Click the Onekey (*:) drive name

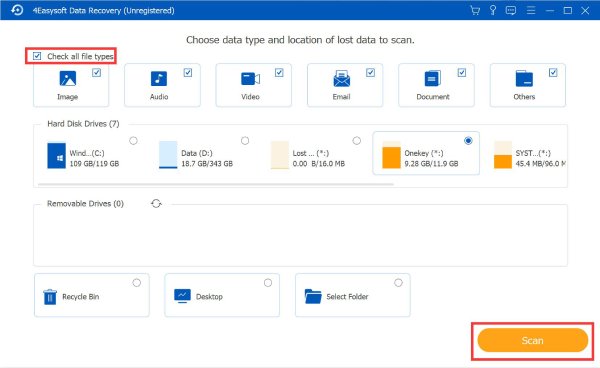[x=424, y=153]
